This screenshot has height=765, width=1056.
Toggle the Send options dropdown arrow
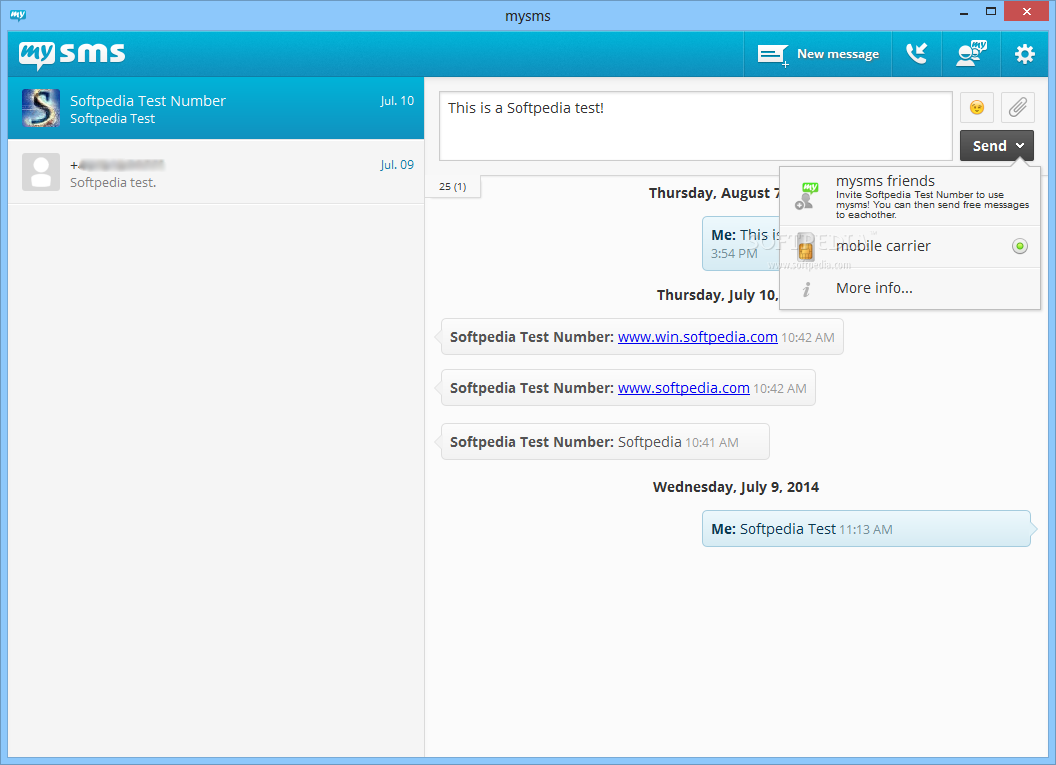pyautogui.click(x=1021, y=146)
